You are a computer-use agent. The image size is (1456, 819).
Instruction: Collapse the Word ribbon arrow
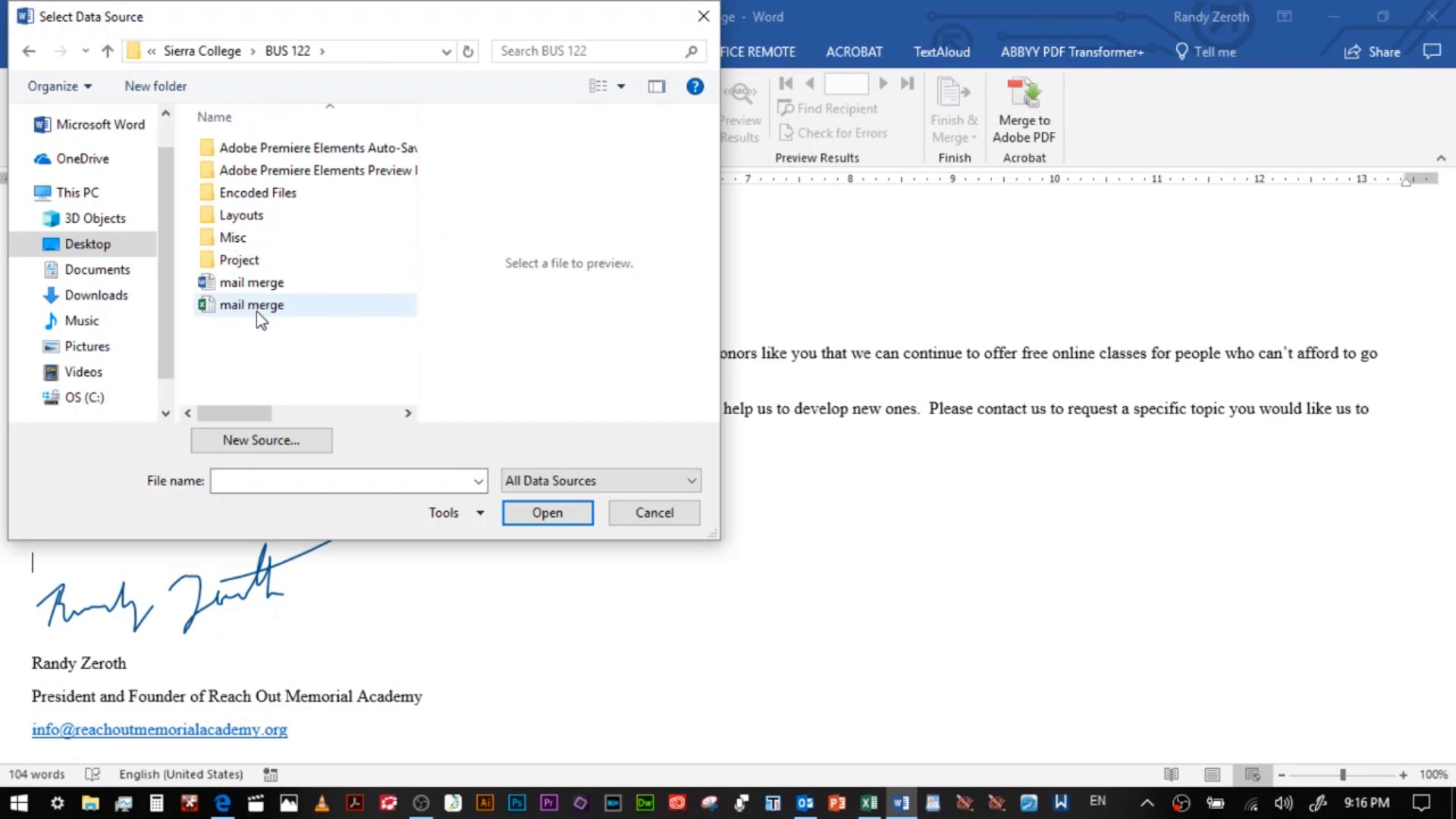[x=1441, y=158]
